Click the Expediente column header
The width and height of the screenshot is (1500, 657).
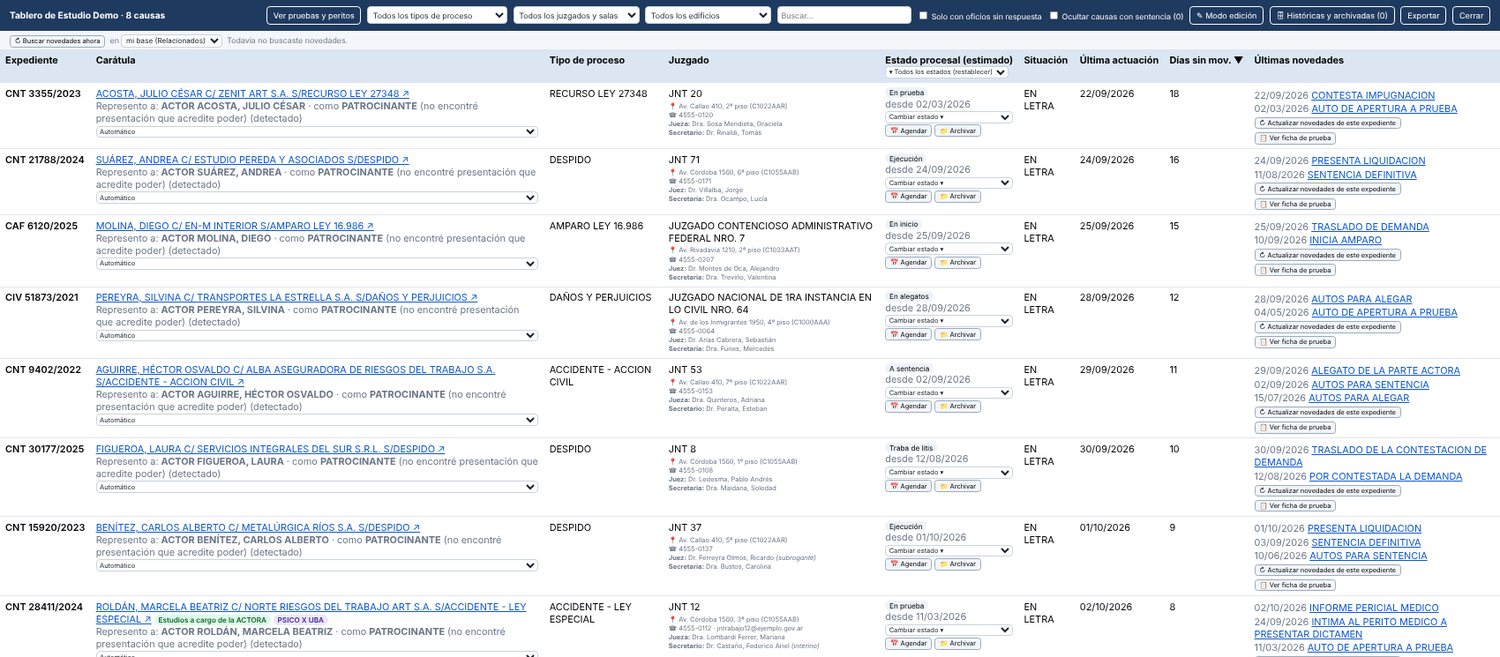pos(31,60)
